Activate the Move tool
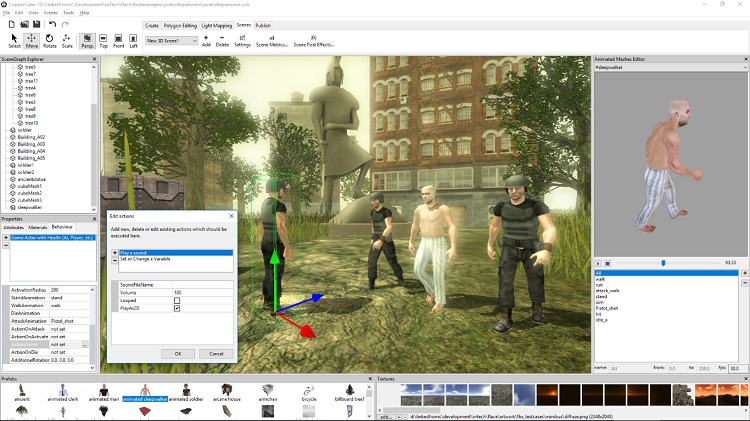750x421 pixels. click(32, 41)
